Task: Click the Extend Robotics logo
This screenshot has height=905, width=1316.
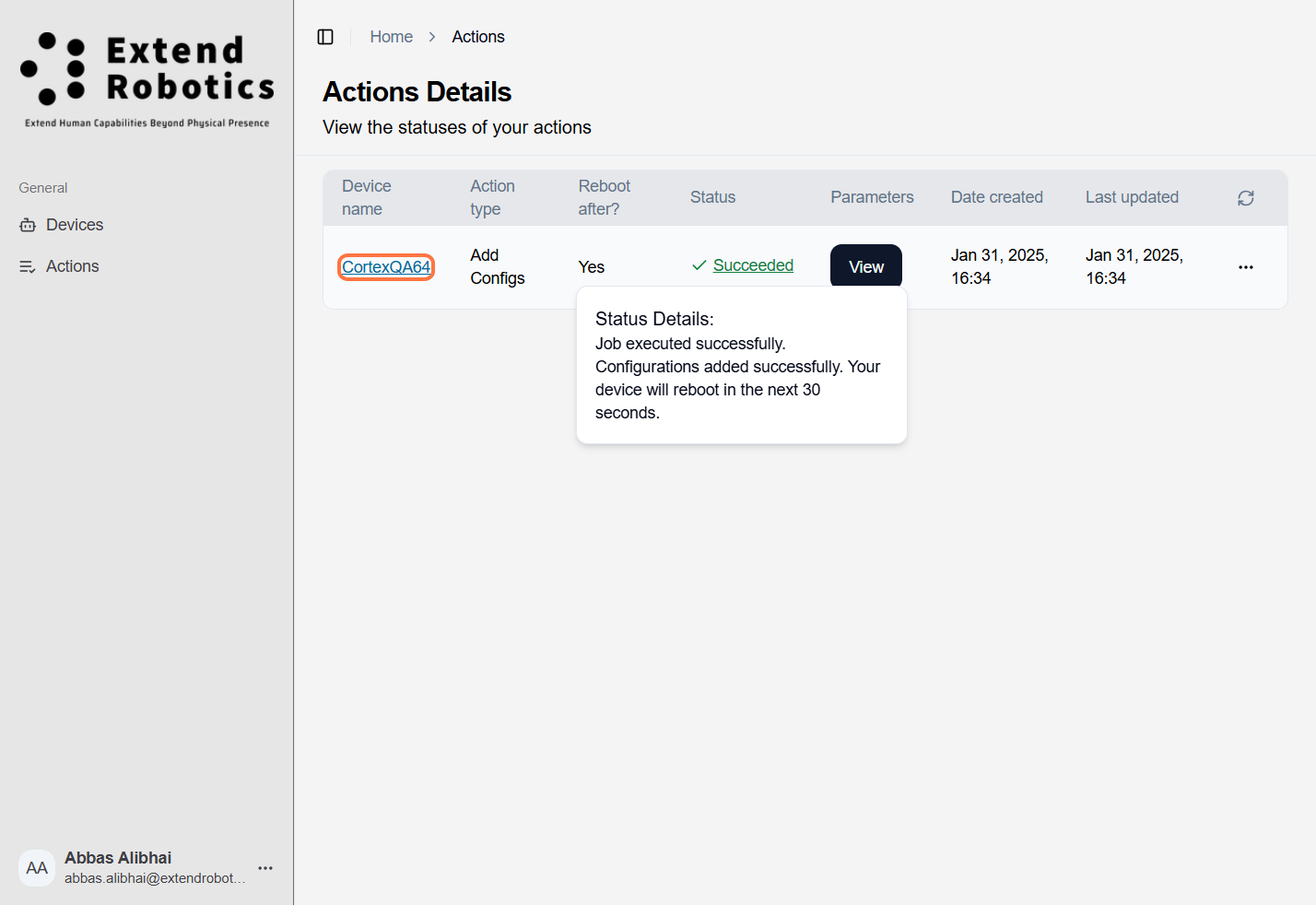Action: coord(147,79)
